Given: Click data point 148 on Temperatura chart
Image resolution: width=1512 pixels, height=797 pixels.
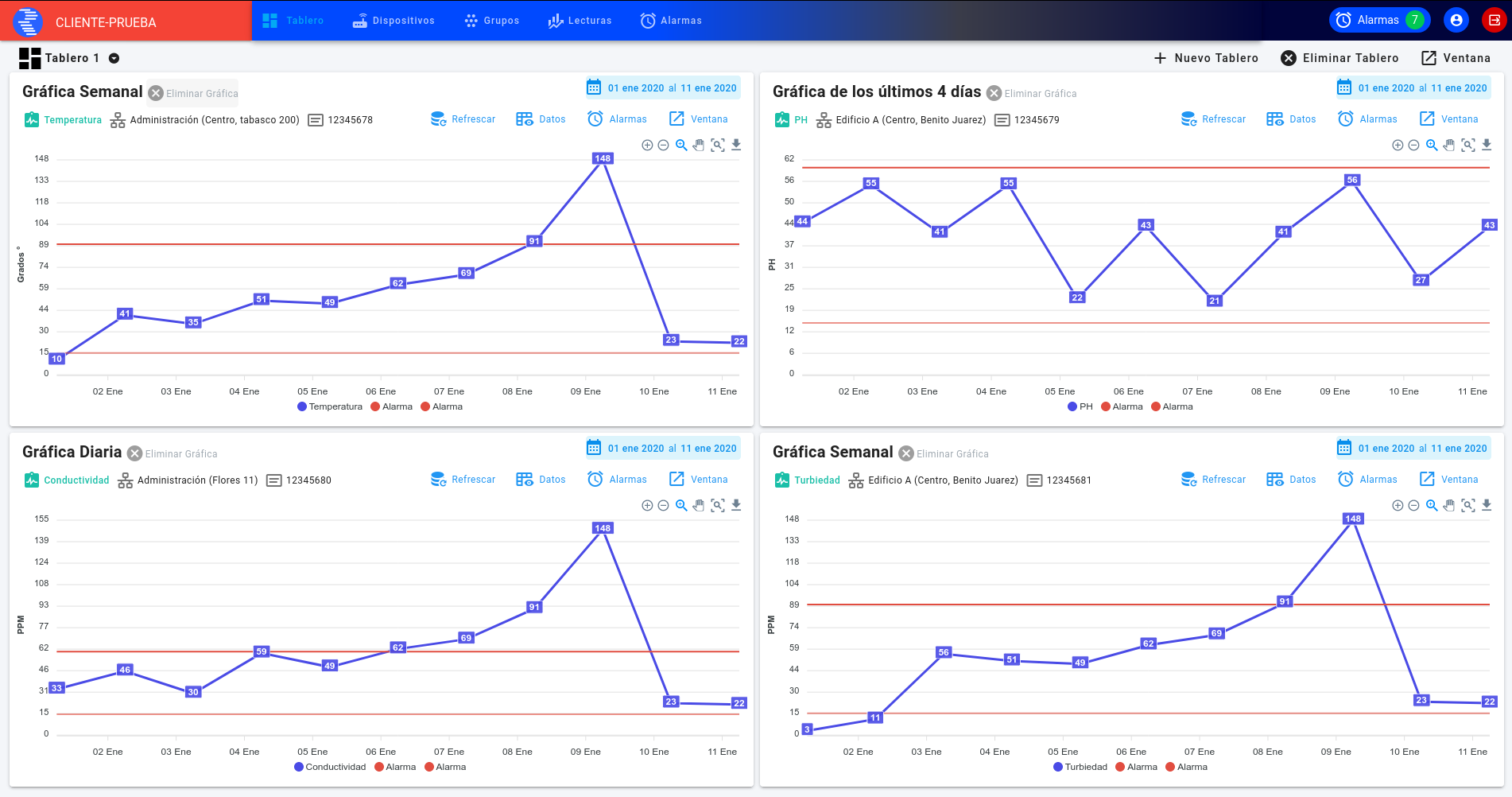Looking at the screenshot, I should click(603, 158).
